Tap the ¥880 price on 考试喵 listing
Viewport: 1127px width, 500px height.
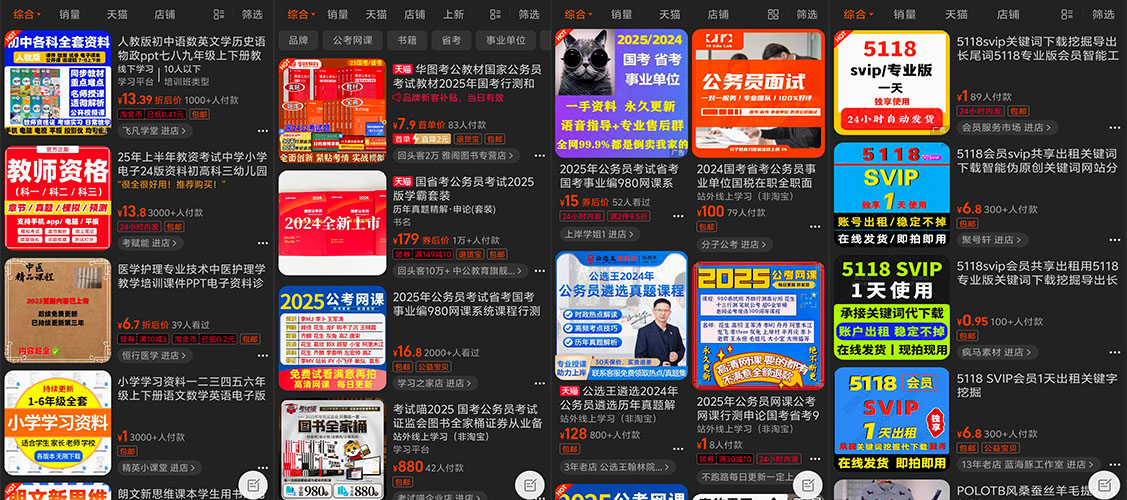click(x=407, y=467)
